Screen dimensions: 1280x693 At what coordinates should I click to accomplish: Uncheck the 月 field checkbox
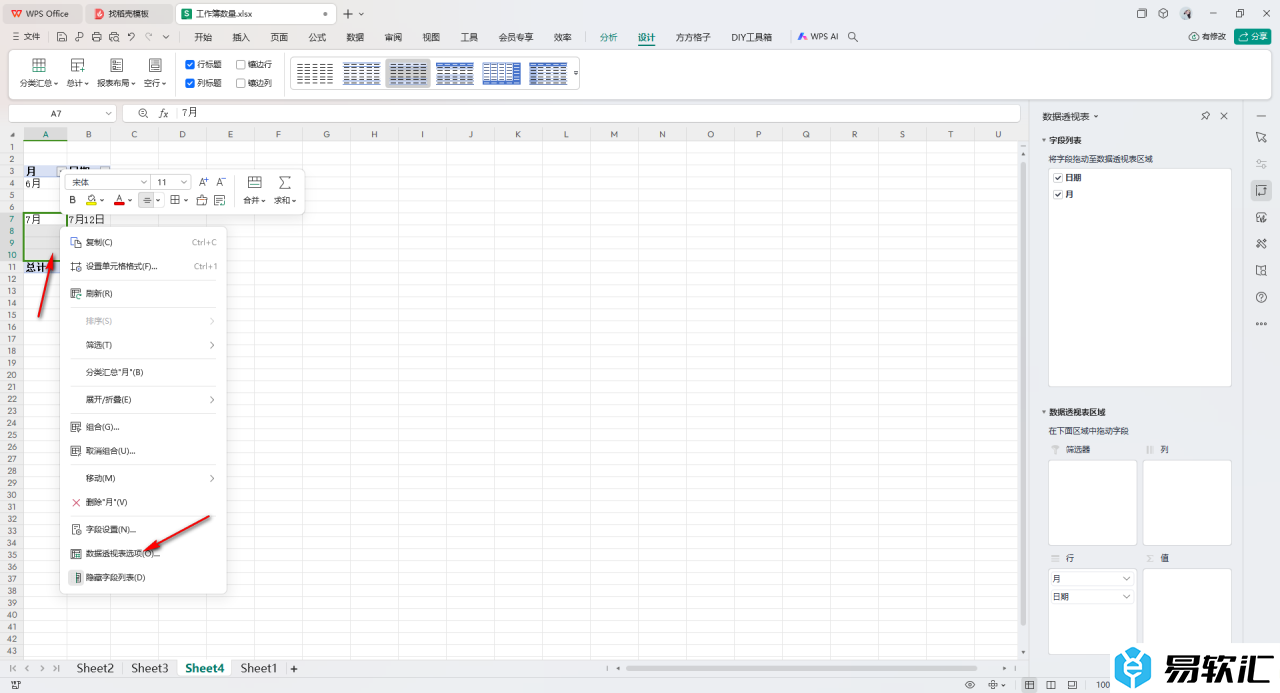point(1058,194)
